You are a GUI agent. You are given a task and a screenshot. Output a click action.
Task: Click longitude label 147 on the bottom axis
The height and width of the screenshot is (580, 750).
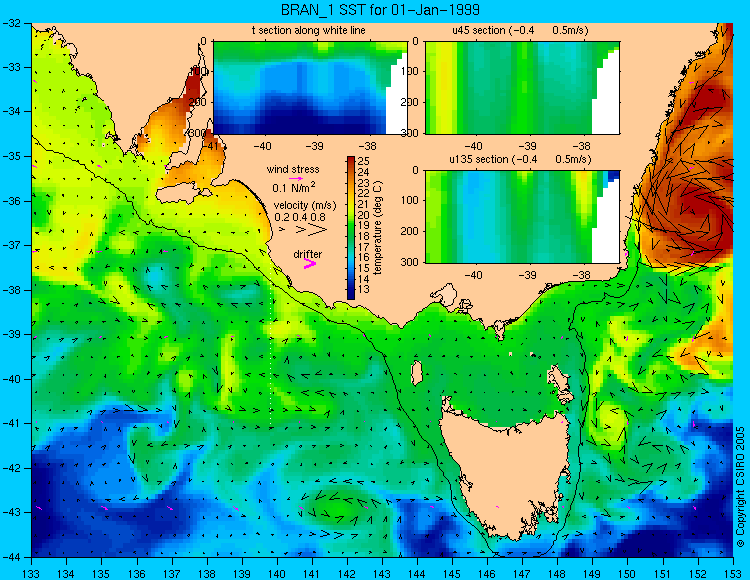(522, 573)
